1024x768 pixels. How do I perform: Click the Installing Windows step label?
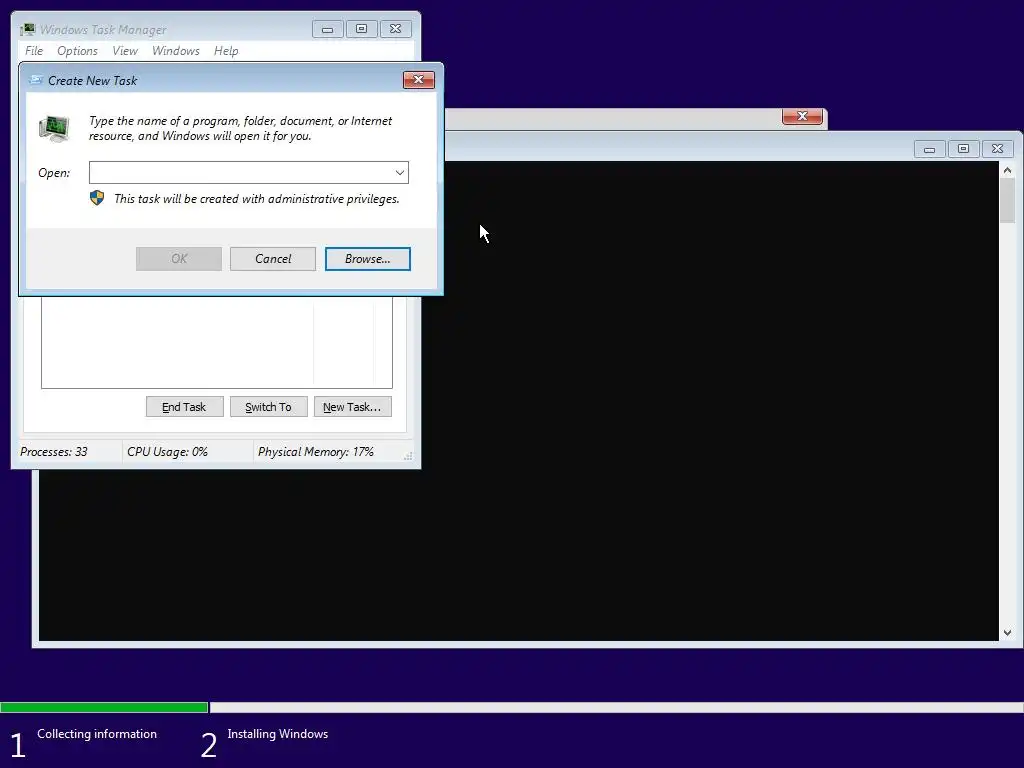278,734
